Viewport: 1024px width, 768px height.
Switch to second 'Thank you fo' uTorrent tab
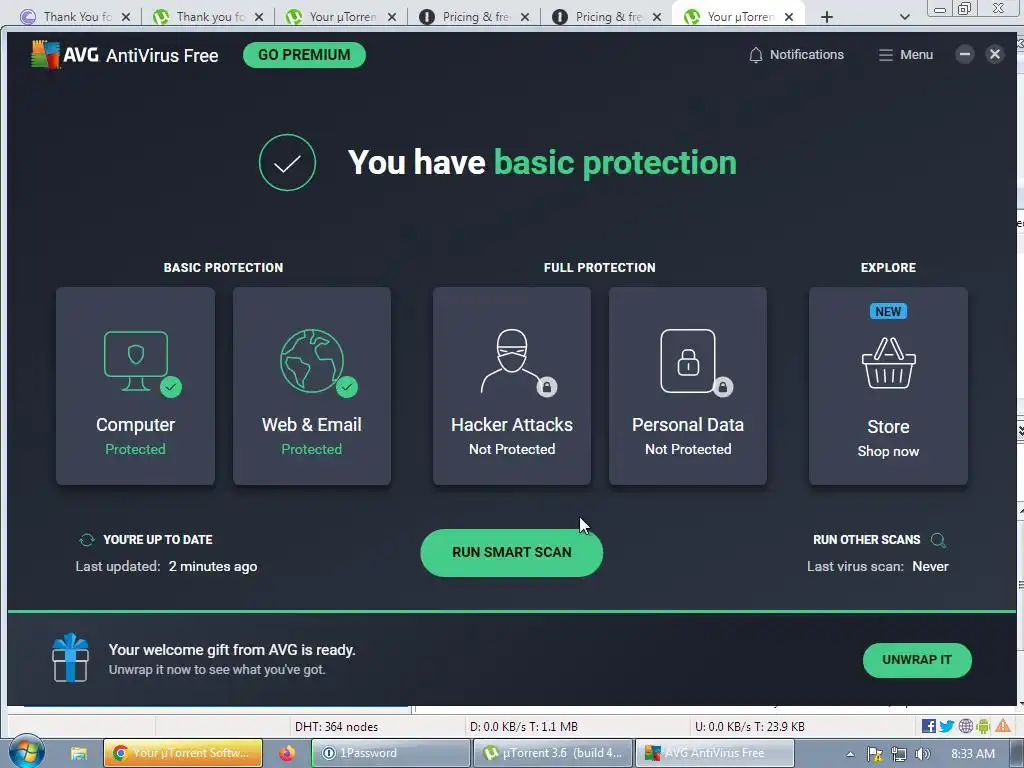point(208,16)
